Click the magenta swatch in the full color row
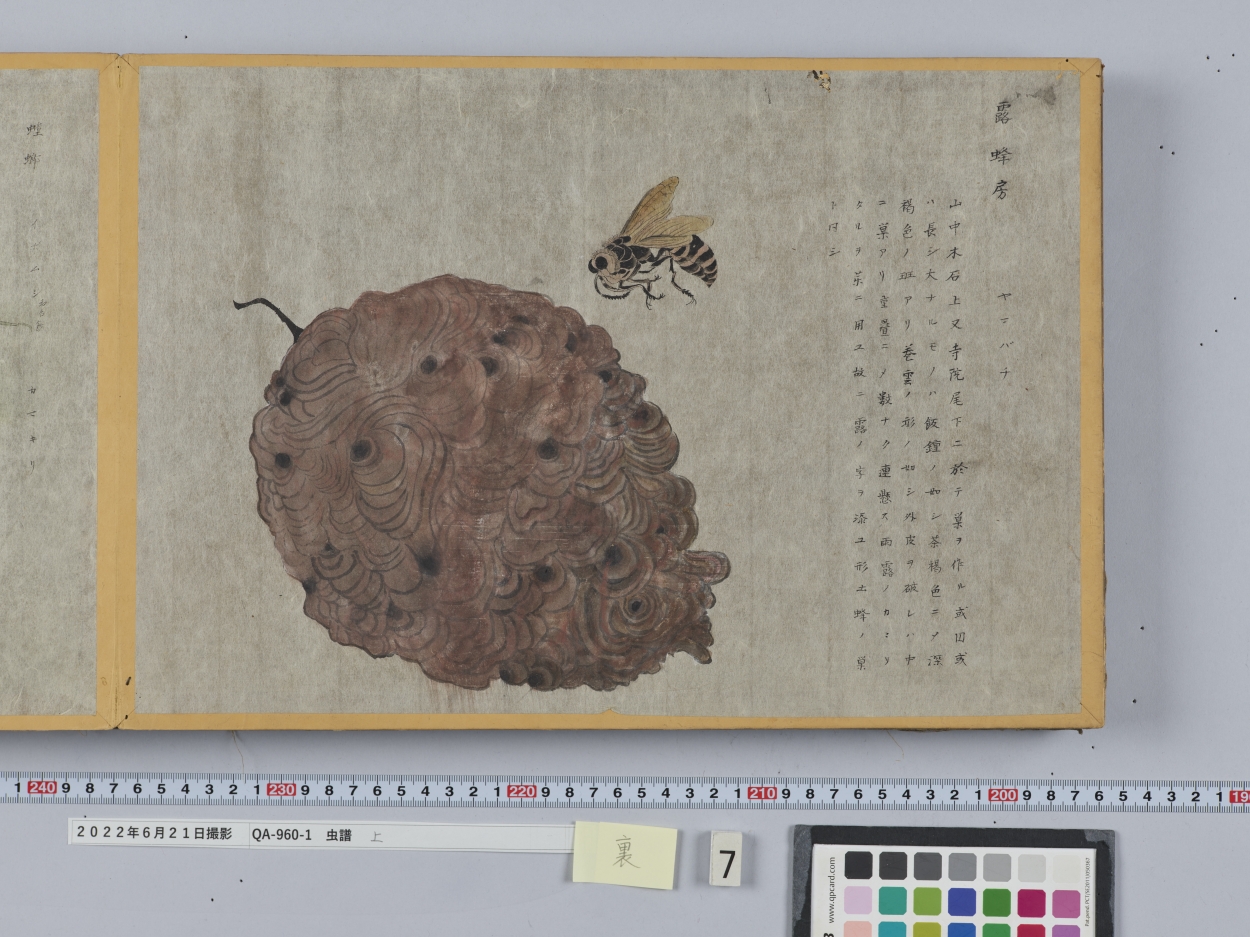The width and height of the screenshot is (1250, 937). tap(1032, 902)
